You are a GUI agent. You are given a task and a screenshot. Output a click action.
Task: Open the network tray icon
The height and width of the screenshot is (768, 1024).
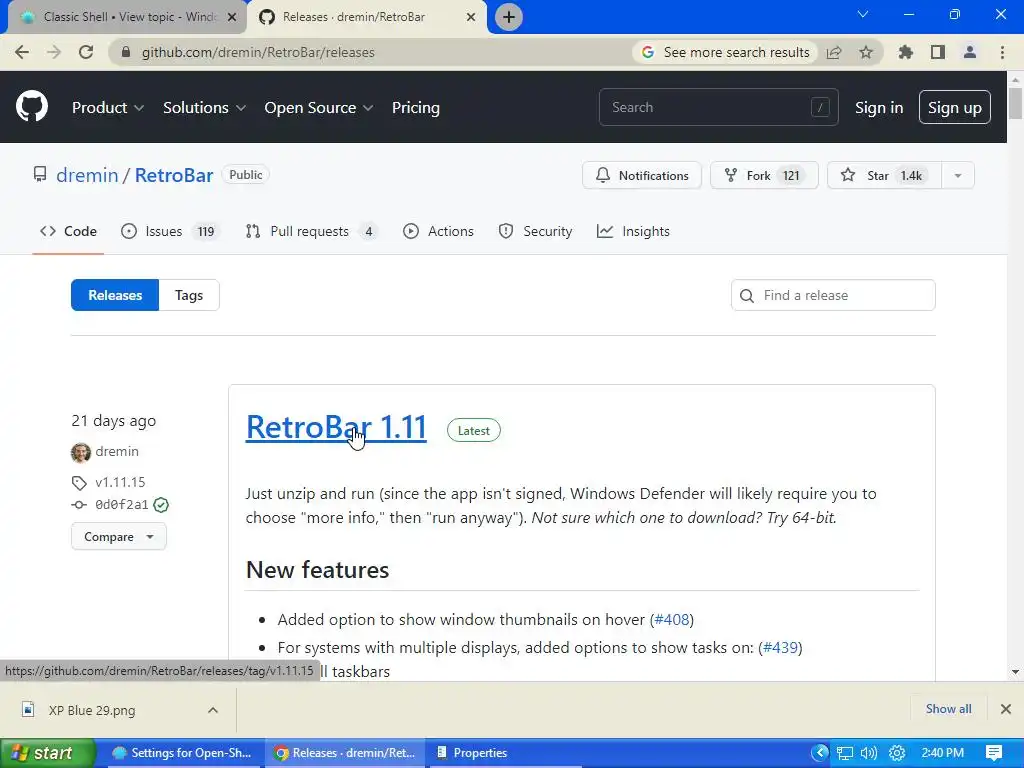(844, 753)
